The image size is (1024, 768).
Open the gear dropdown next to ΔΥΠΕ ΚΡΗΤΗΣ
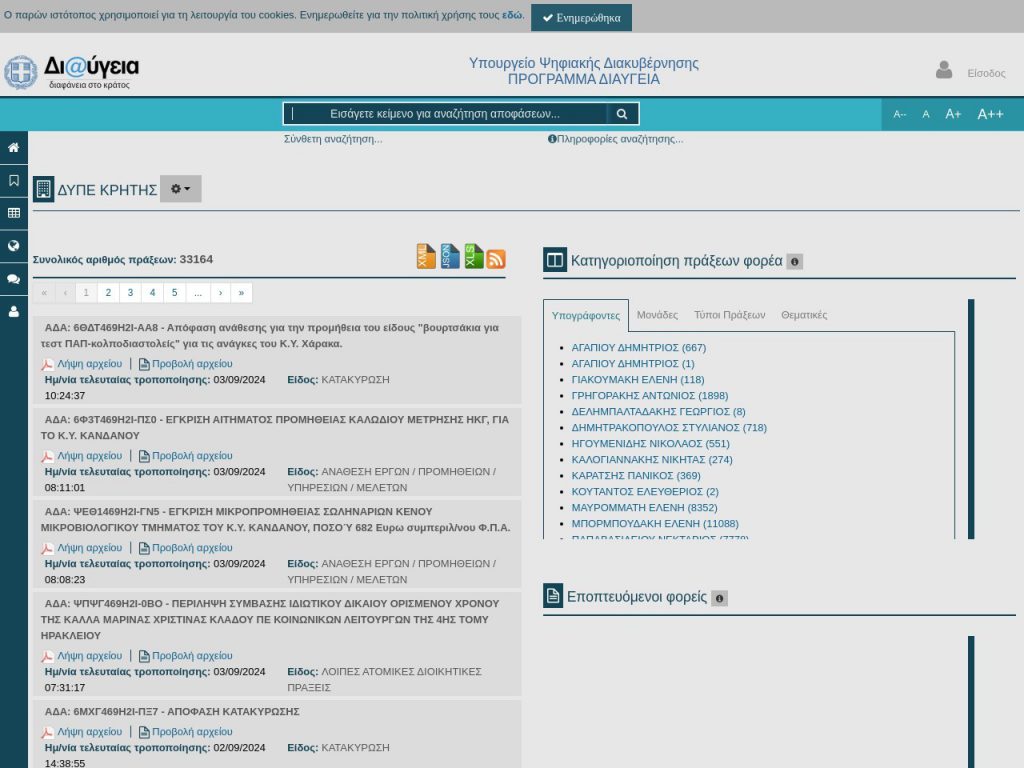(181, 189)
